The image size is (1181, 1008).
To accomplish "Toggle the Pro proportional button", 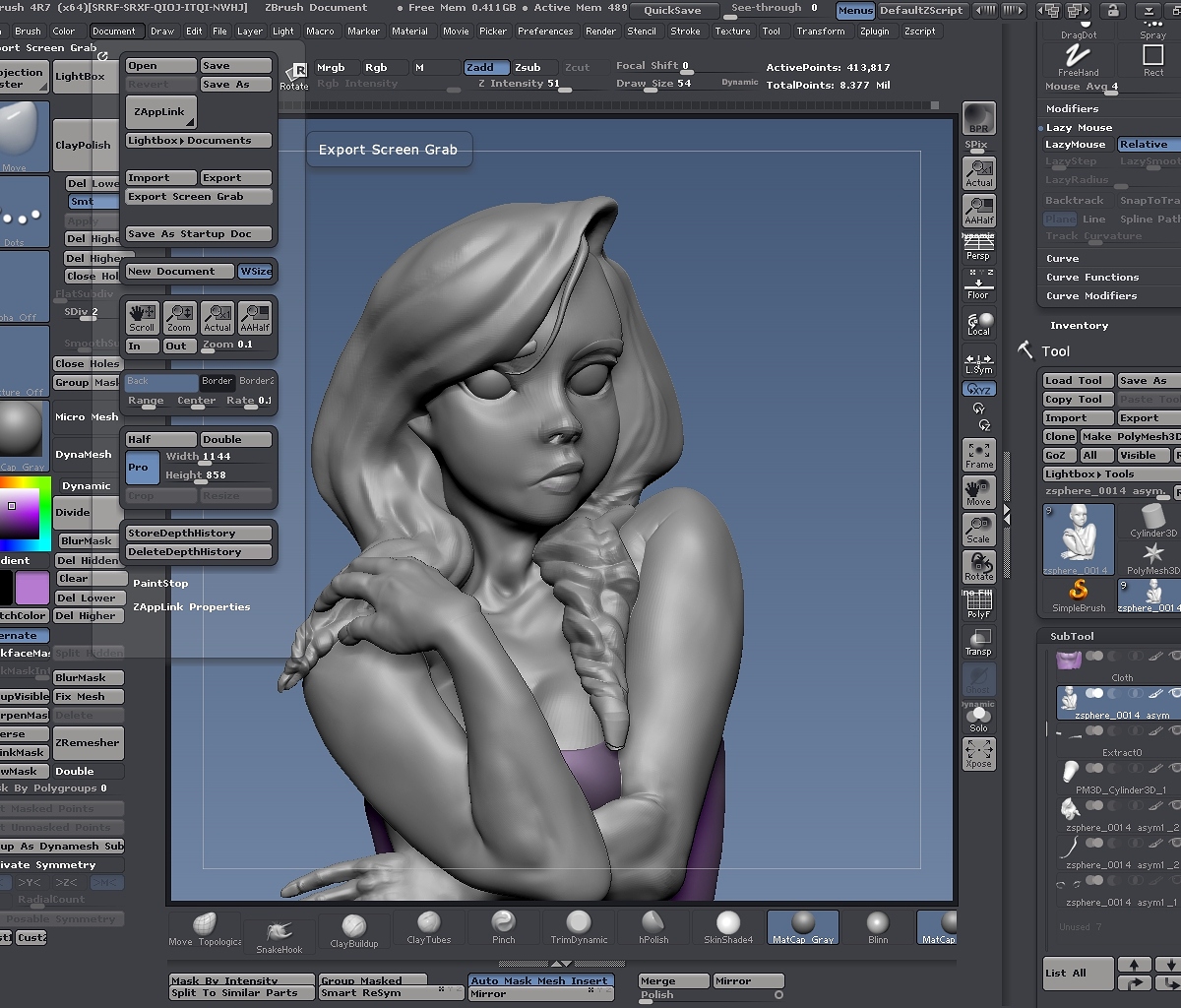I will click(x=142, y=468).
